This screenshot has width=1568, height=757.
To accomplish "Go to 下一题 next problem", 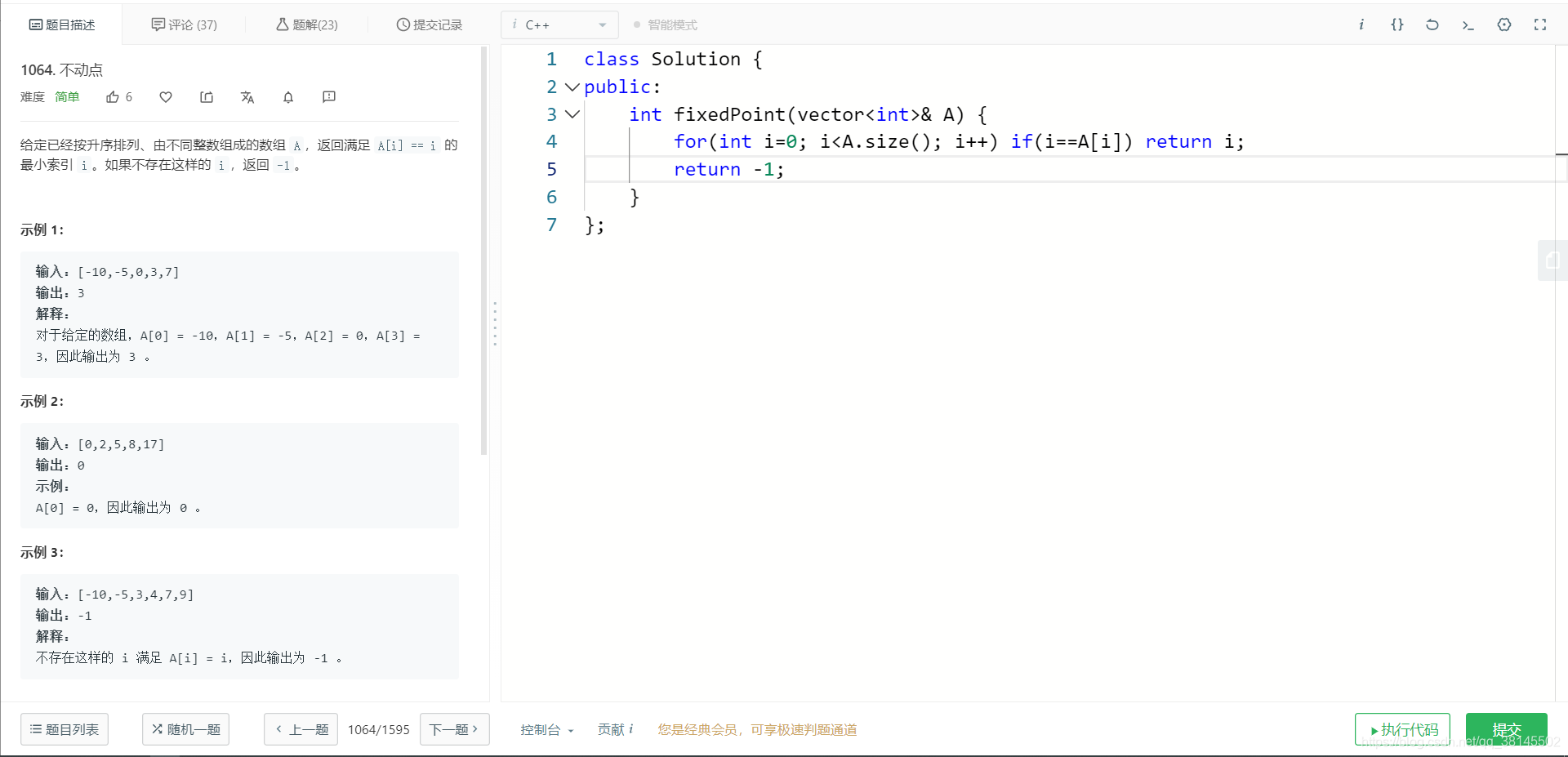I will [x=454, y=729].
